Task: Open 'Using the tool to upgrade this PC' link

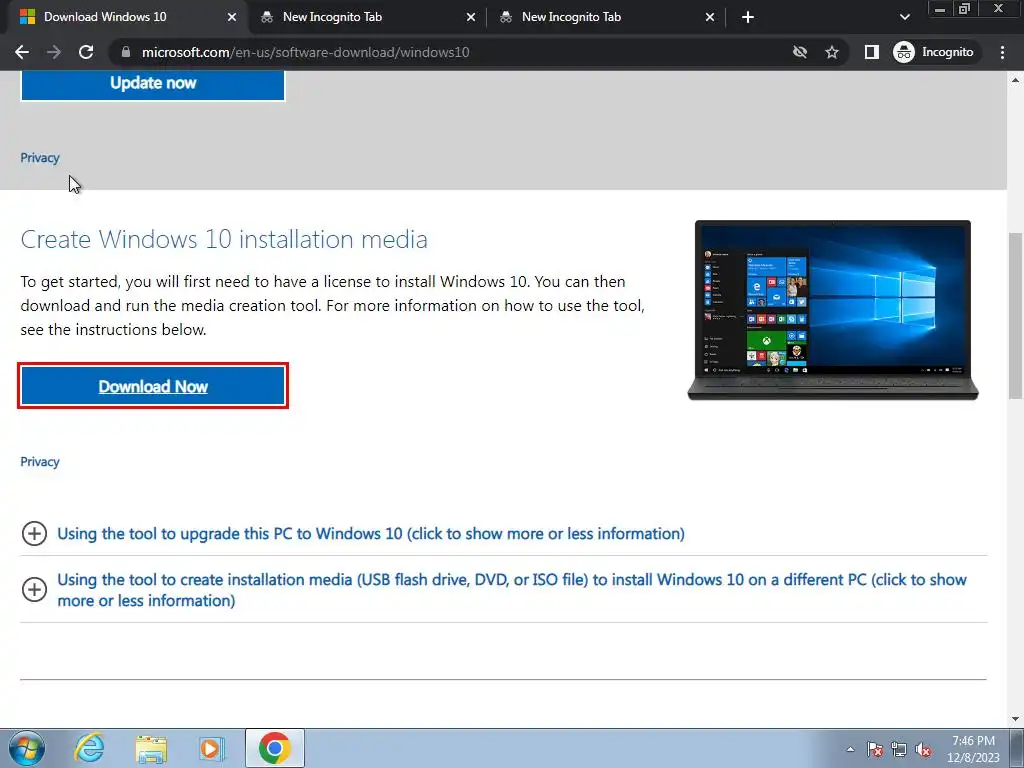Action: 371,534
